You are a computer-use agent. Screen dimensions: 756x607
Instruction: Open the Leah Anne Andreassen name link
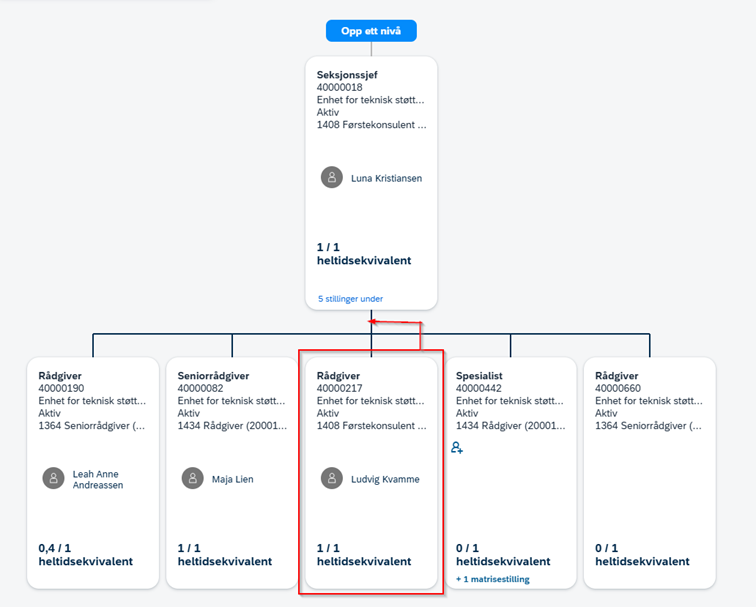98,480
